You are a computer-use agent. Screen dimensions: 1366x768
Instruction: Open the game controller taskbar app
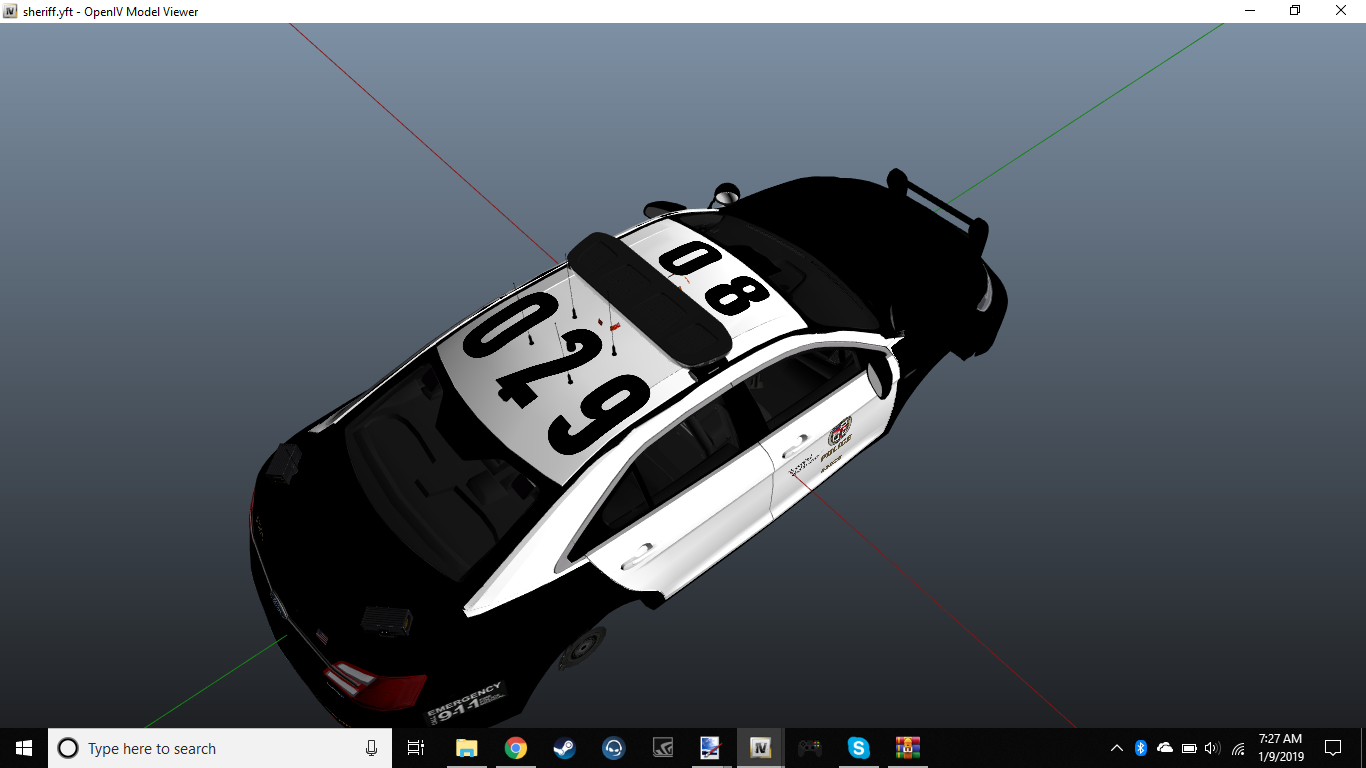(x=809, y=748)
